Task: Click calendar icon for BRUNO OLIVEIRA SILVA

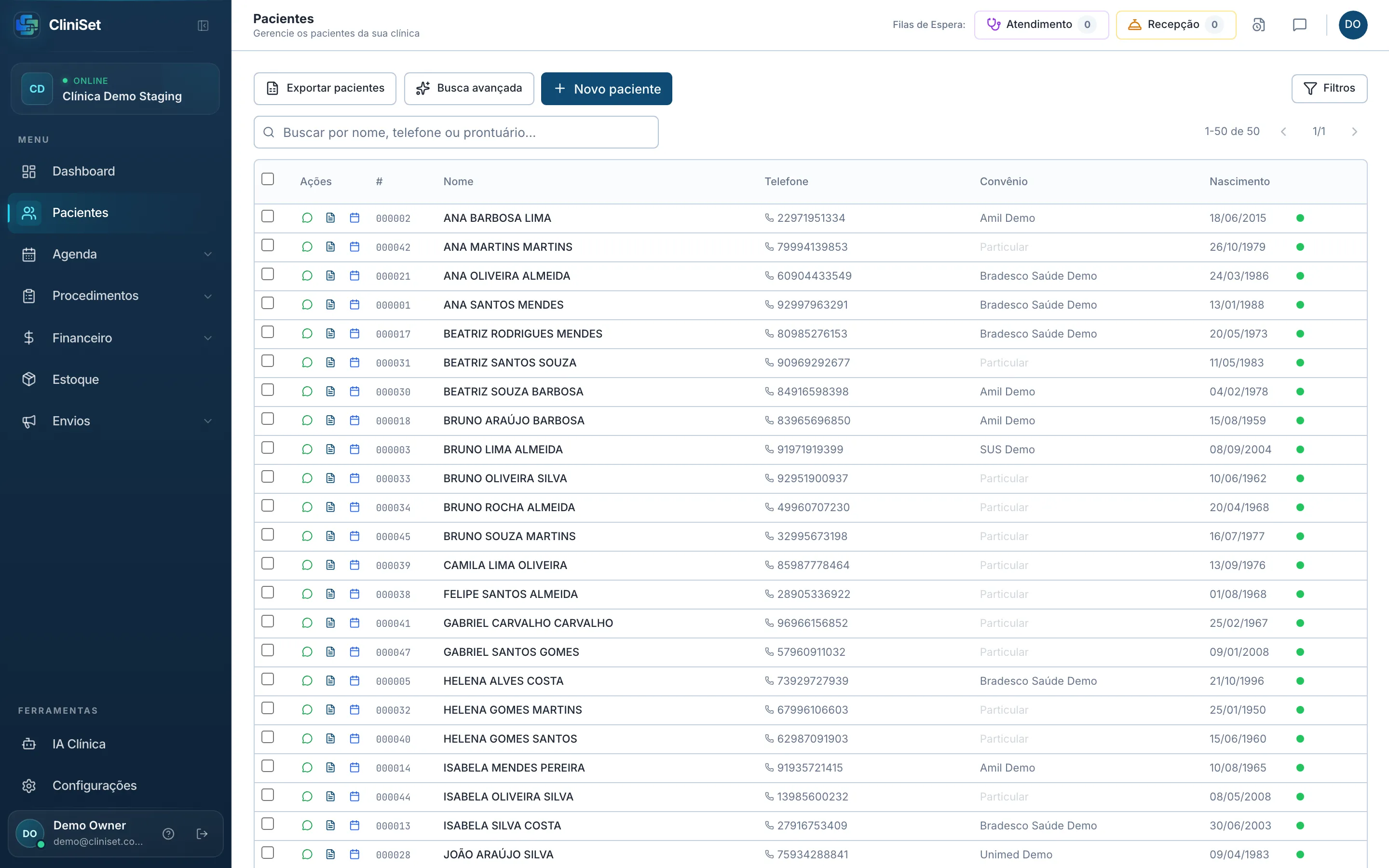Action: 354,478
